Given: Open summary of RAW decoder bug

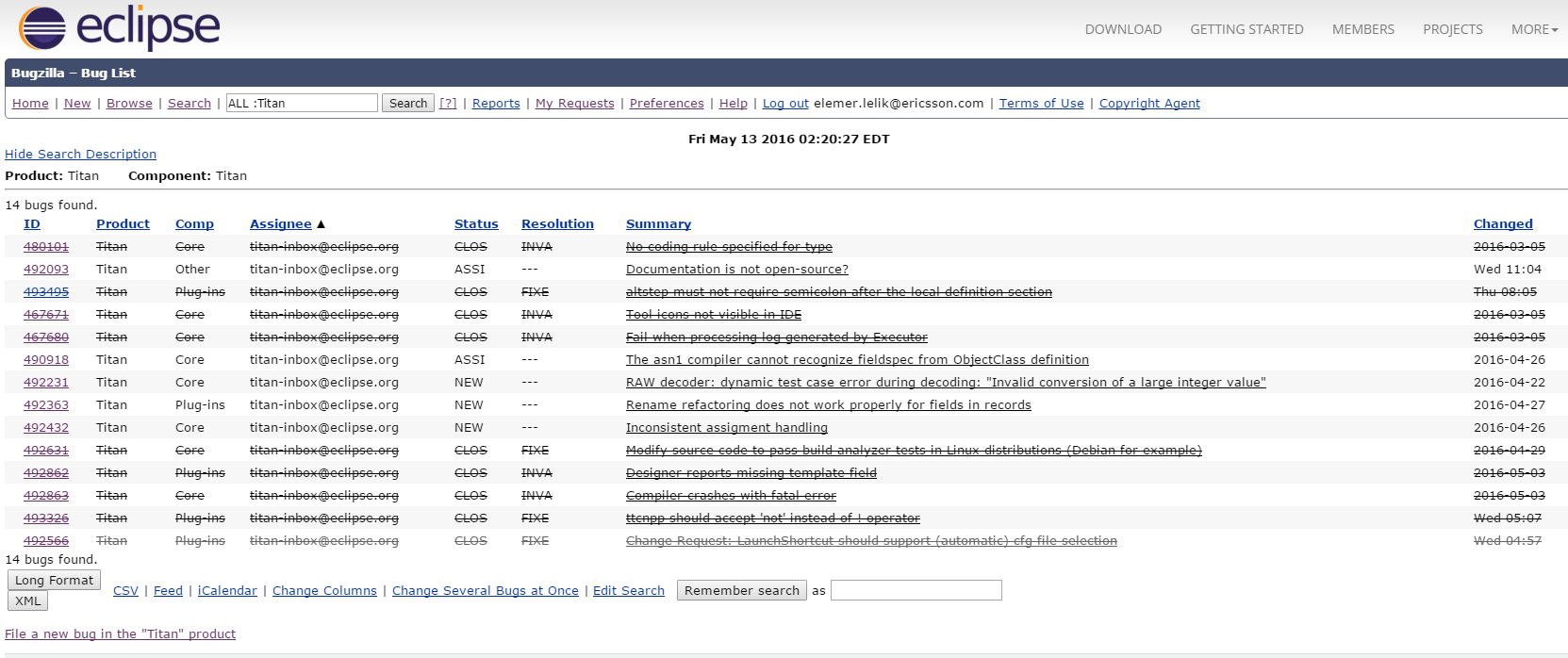Looking at the screenshot, I should click(945, 383).
